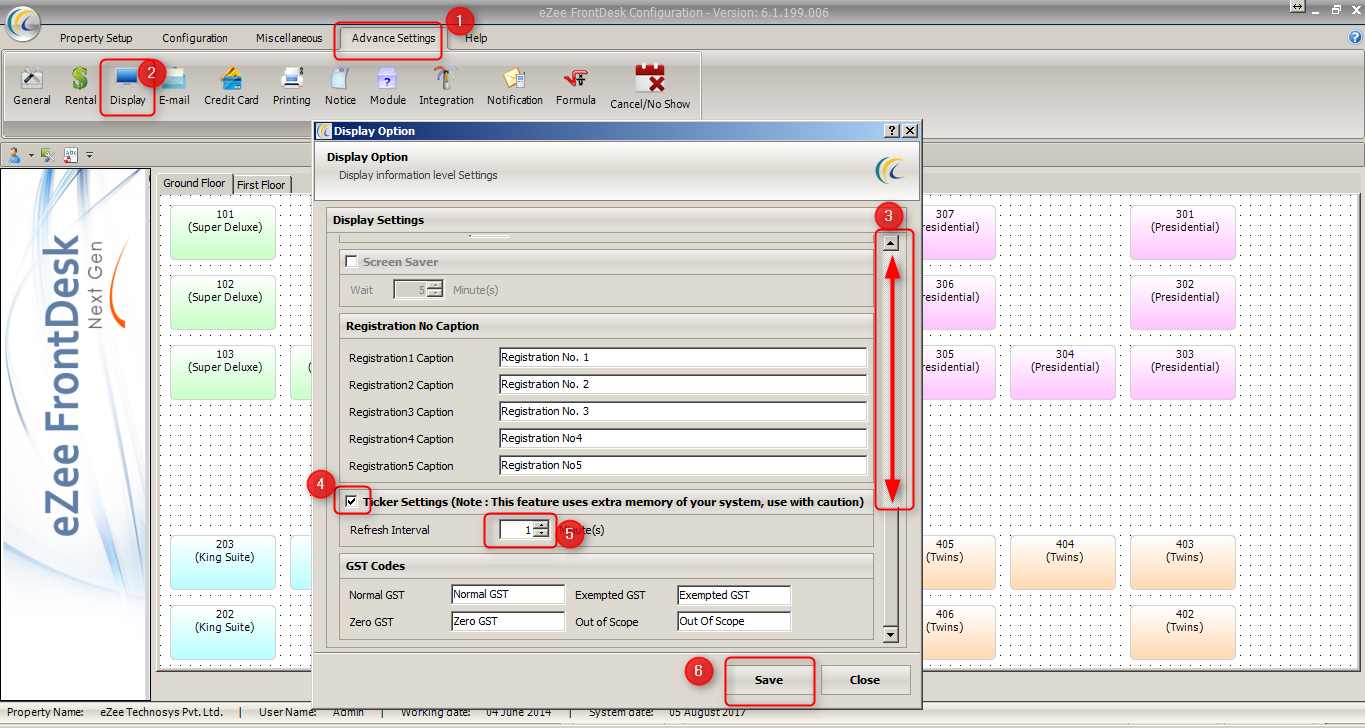The width and height of the screenshot is (1365, 728).
Task: Click the scrollbar down arrow in Display Settings
Action: 890,633
